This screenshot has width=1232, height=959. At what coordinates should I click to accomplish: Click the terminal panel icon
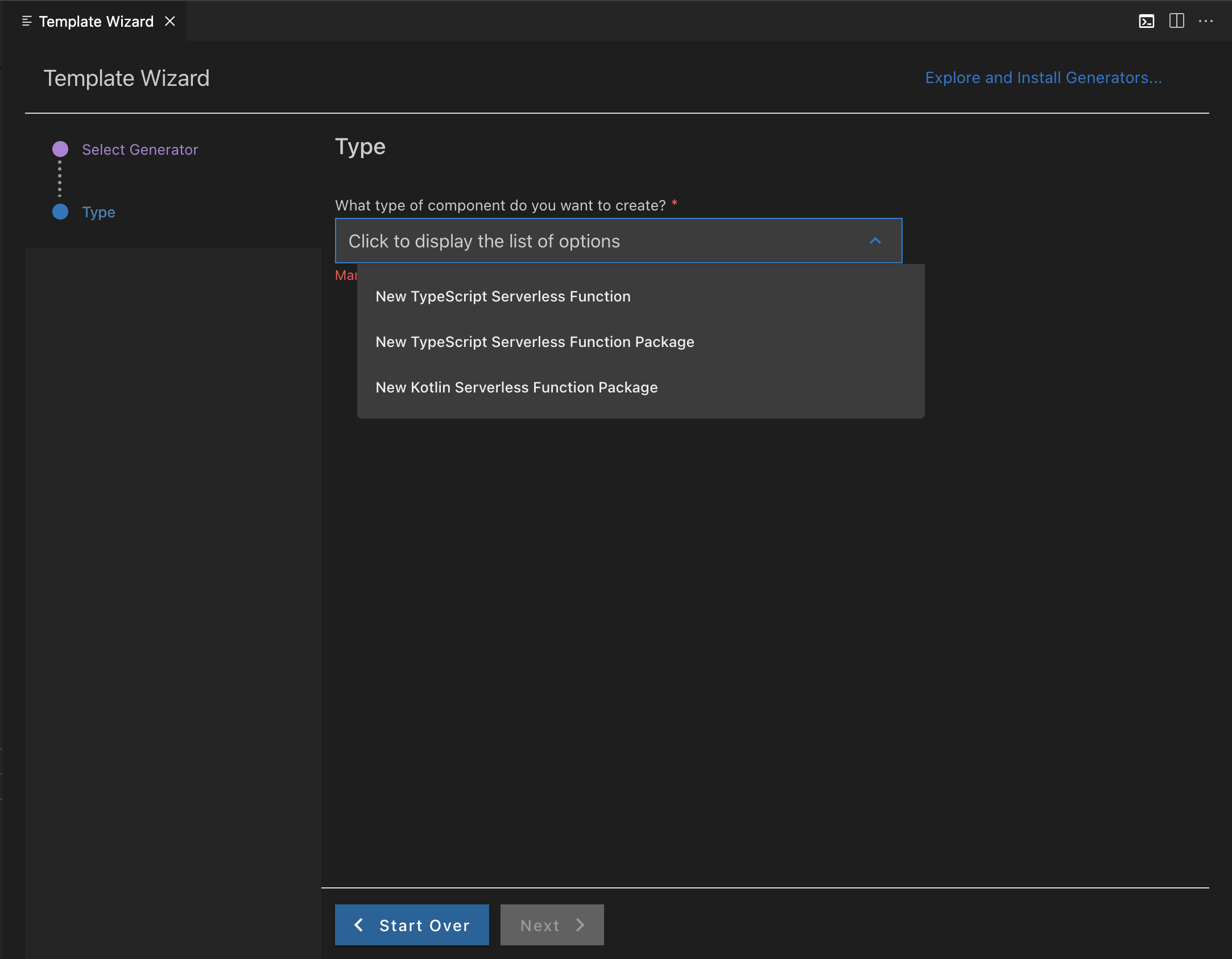(1147, 21)
